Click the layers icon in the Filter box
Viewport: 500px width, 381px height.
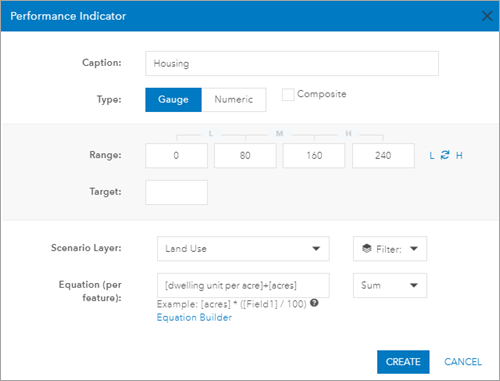coord(367,249)
